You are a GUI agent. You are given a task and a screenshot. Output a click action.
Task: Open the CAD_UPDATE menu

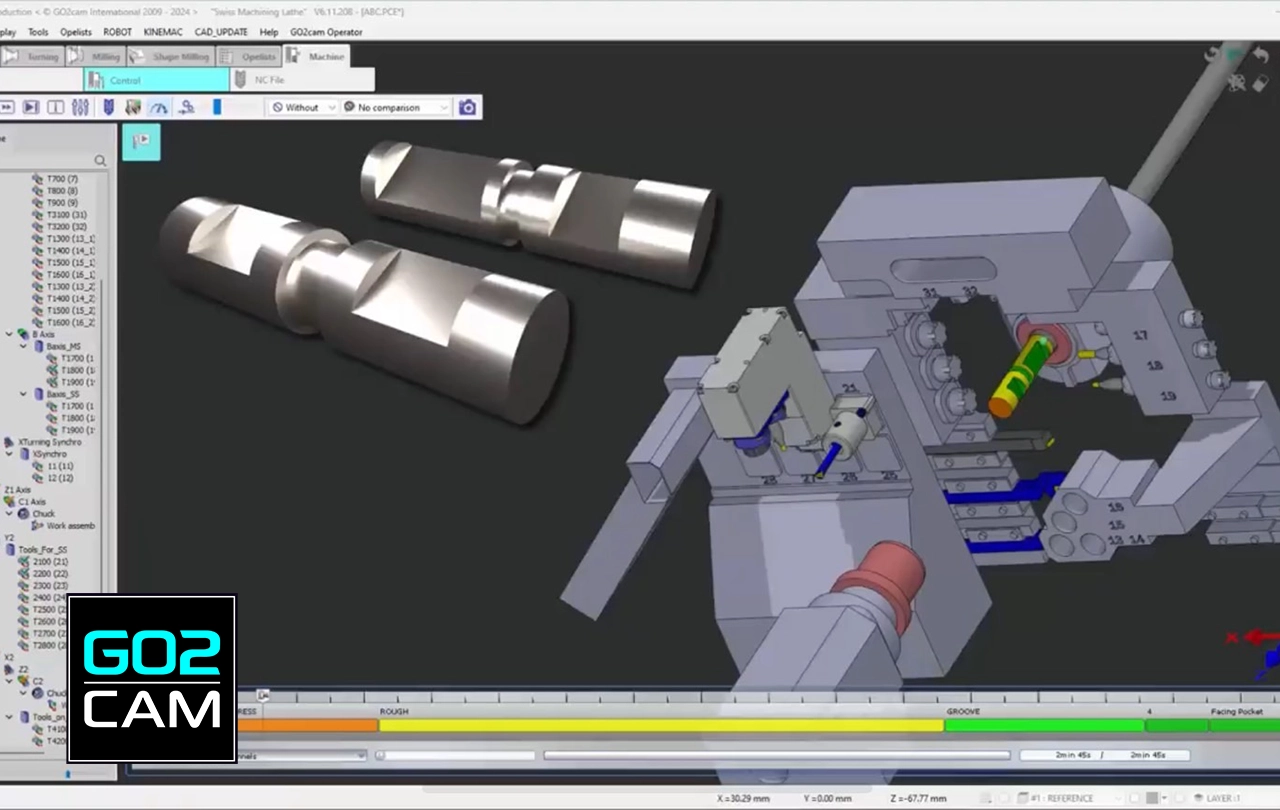[x=221, y=32]
